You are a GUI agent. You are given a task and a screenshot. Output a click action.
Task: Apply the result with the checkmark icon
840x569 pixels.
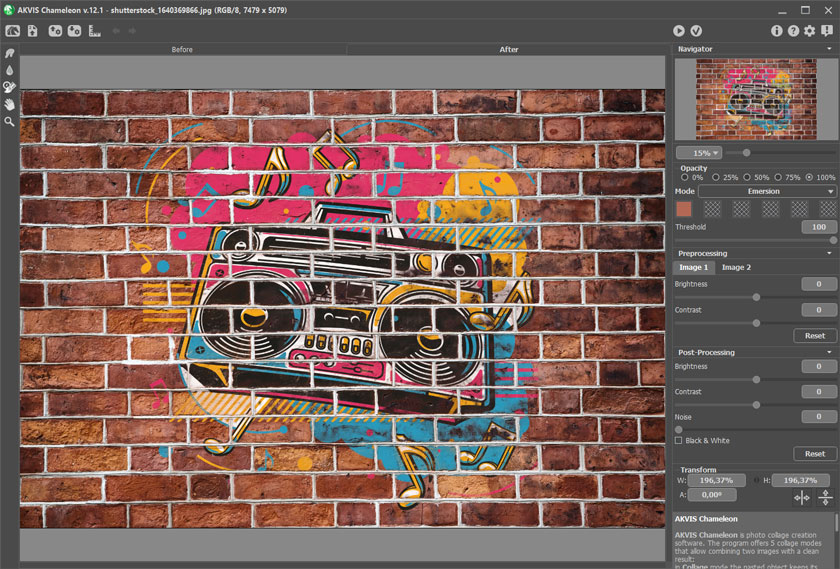(696, 31)
